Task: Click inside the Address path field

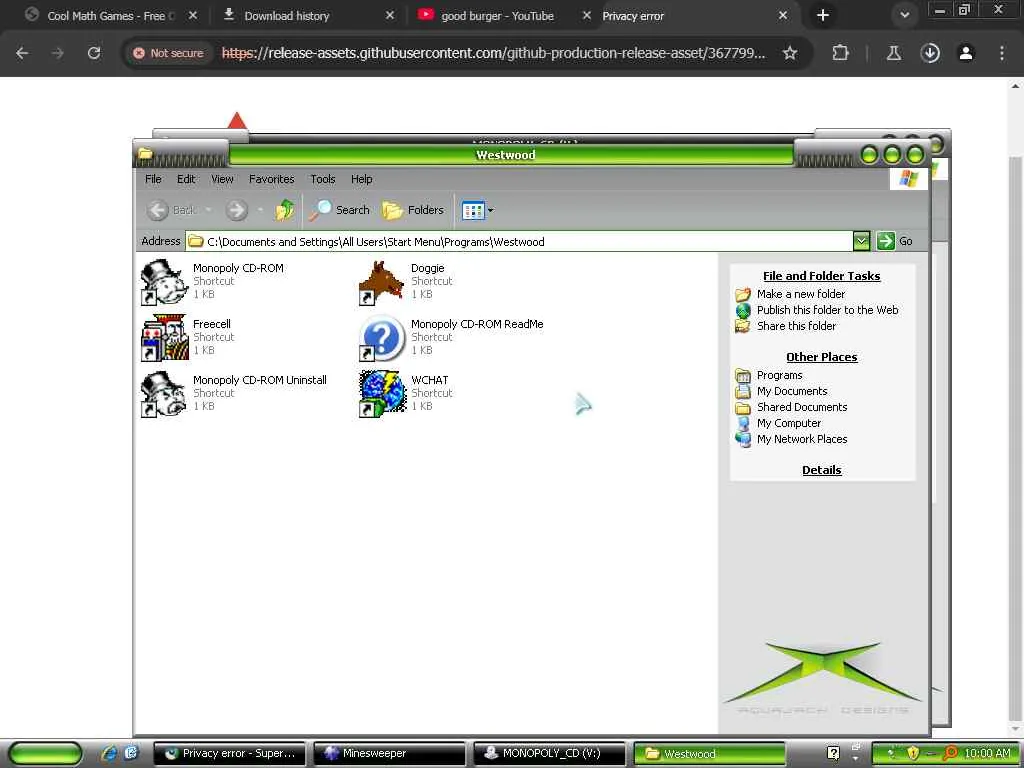Action: (x=519, y=241)
